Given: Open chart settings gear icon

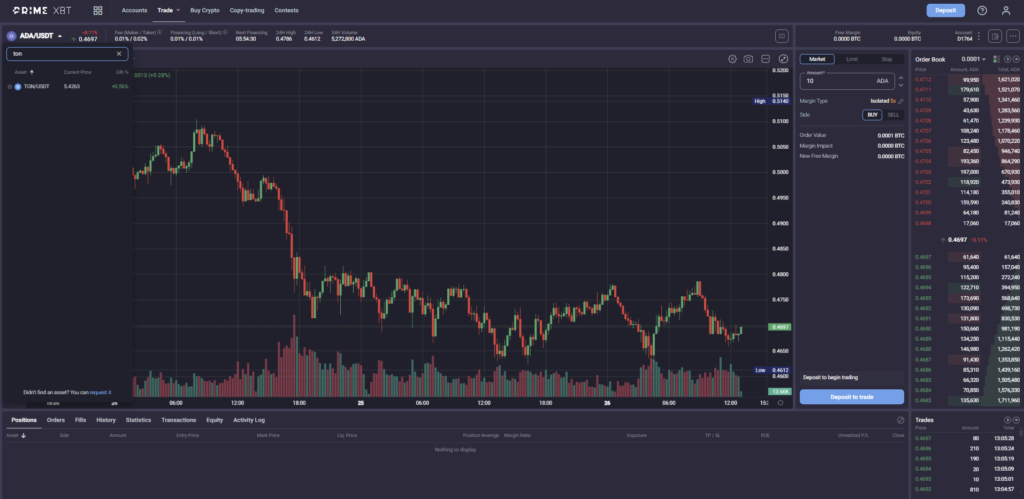Looking at the screenshot, I should coord(732,59).
